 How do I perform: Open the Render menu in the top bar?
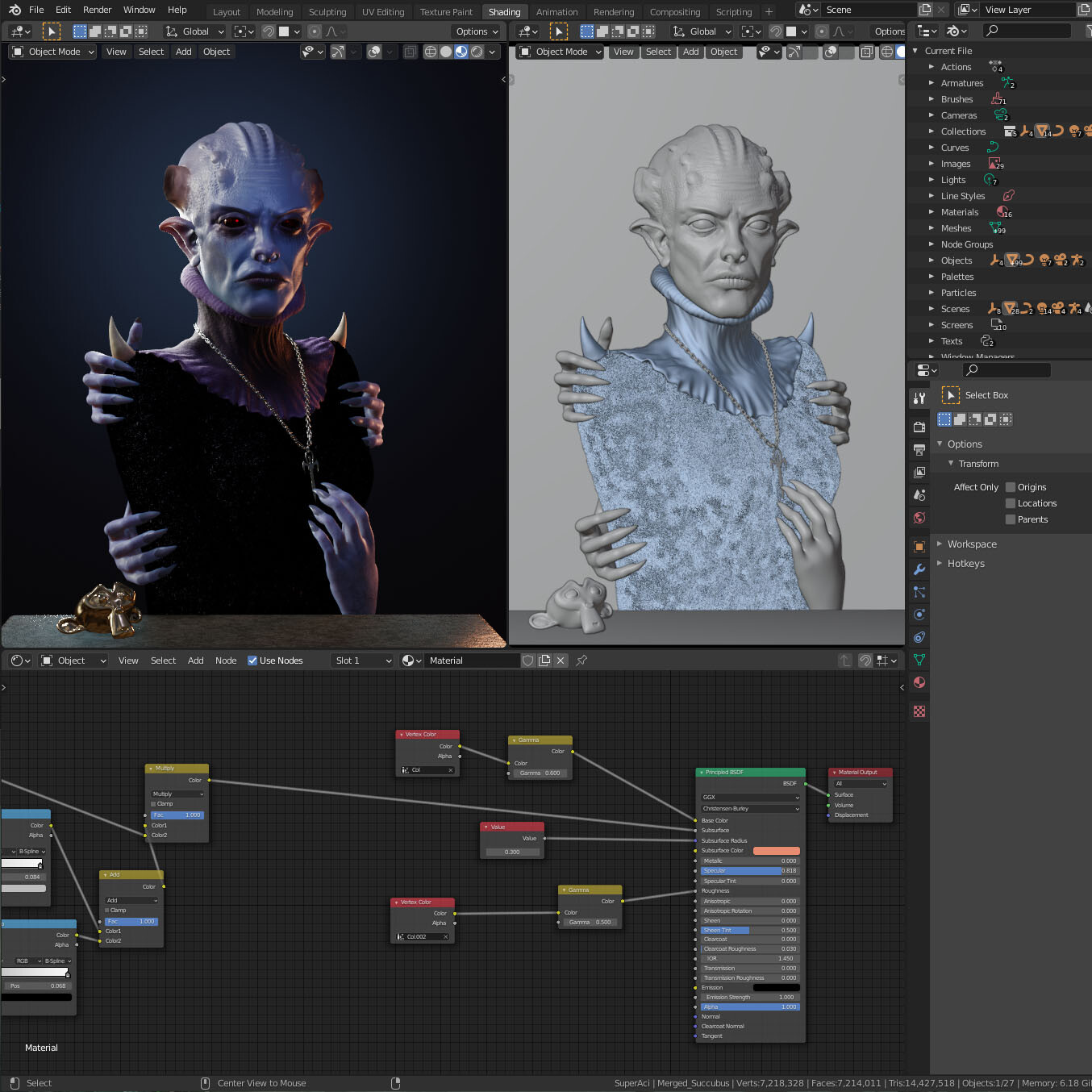[97, 10]
